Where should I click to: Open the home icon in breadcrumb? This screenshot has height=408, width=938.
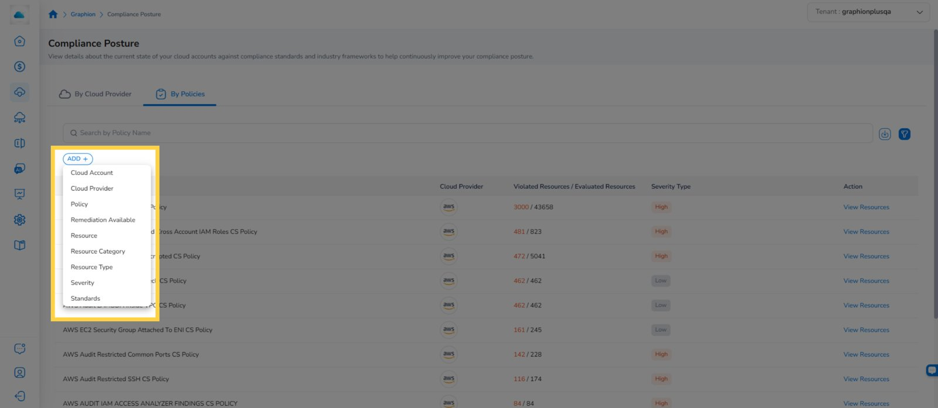click(x=53, y=14)
